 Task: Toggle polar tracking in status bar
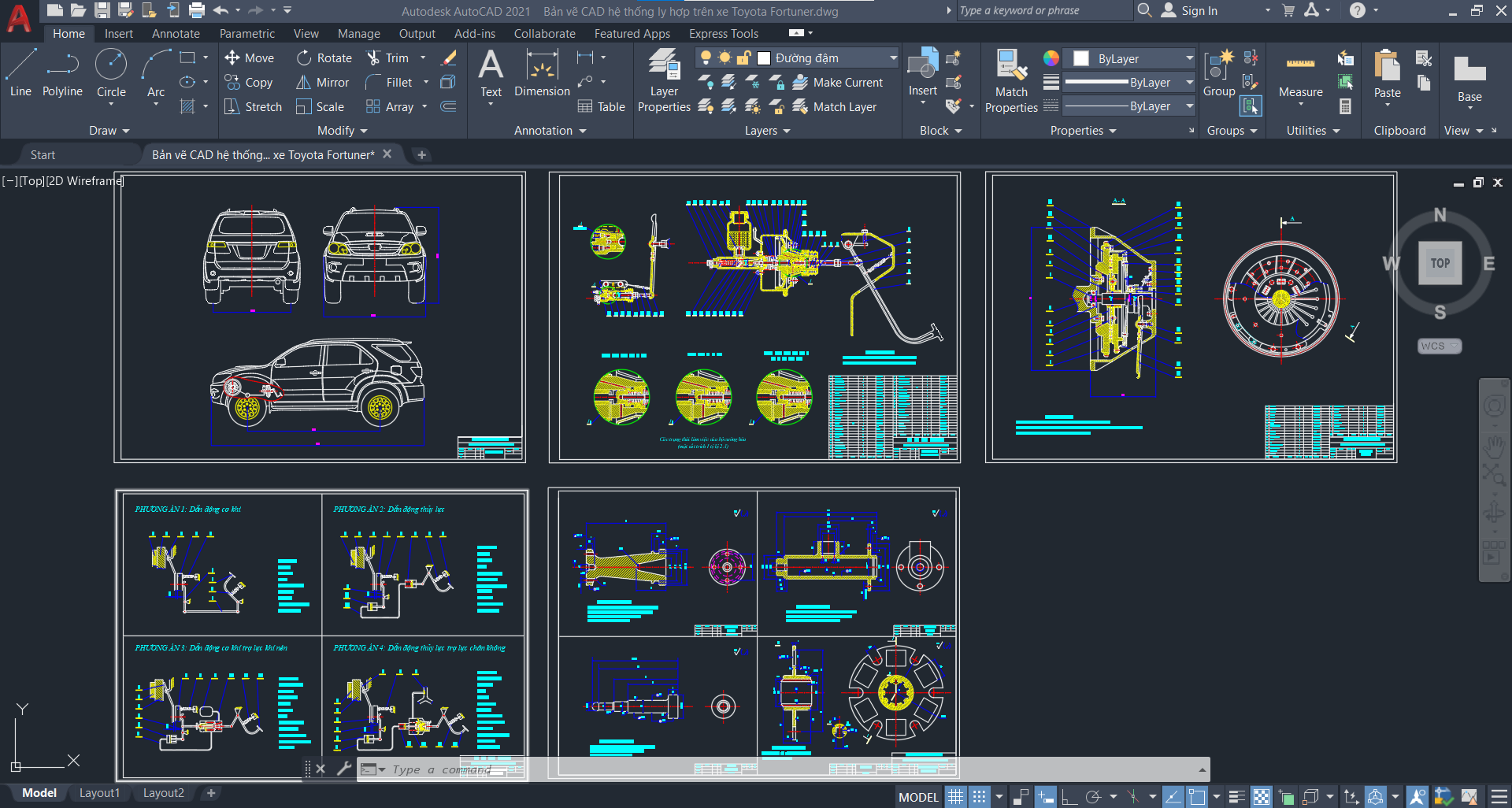(x=1093, y=796)
